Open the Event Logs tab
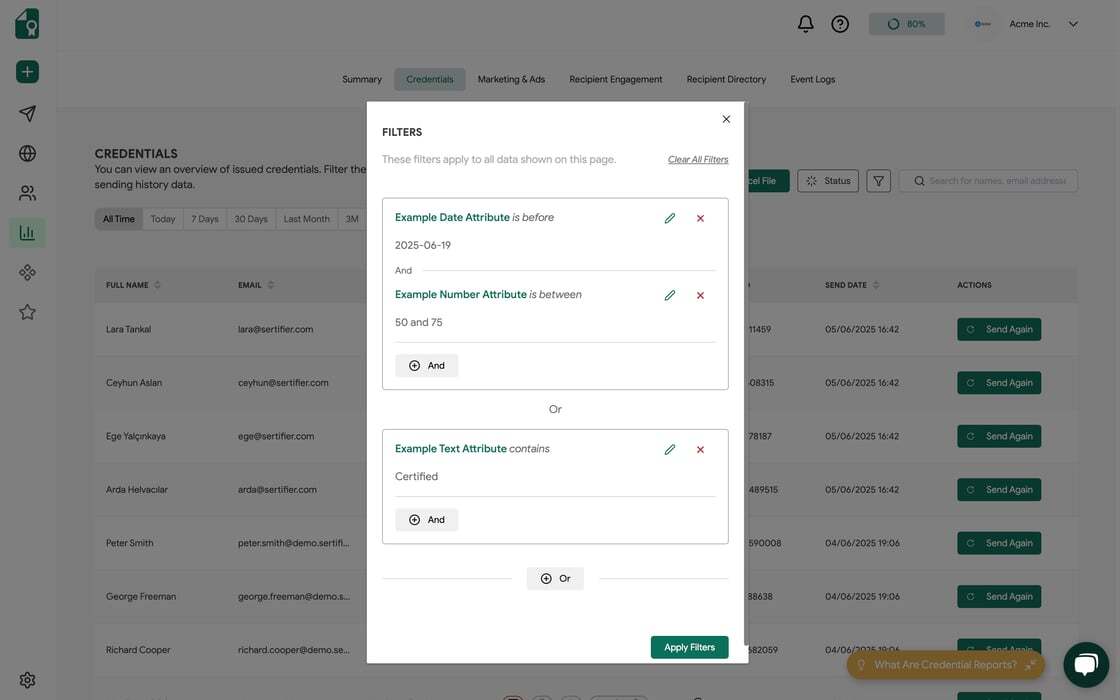The width and height of the screenshot is (1120, 700). click(x=812, y=79)
